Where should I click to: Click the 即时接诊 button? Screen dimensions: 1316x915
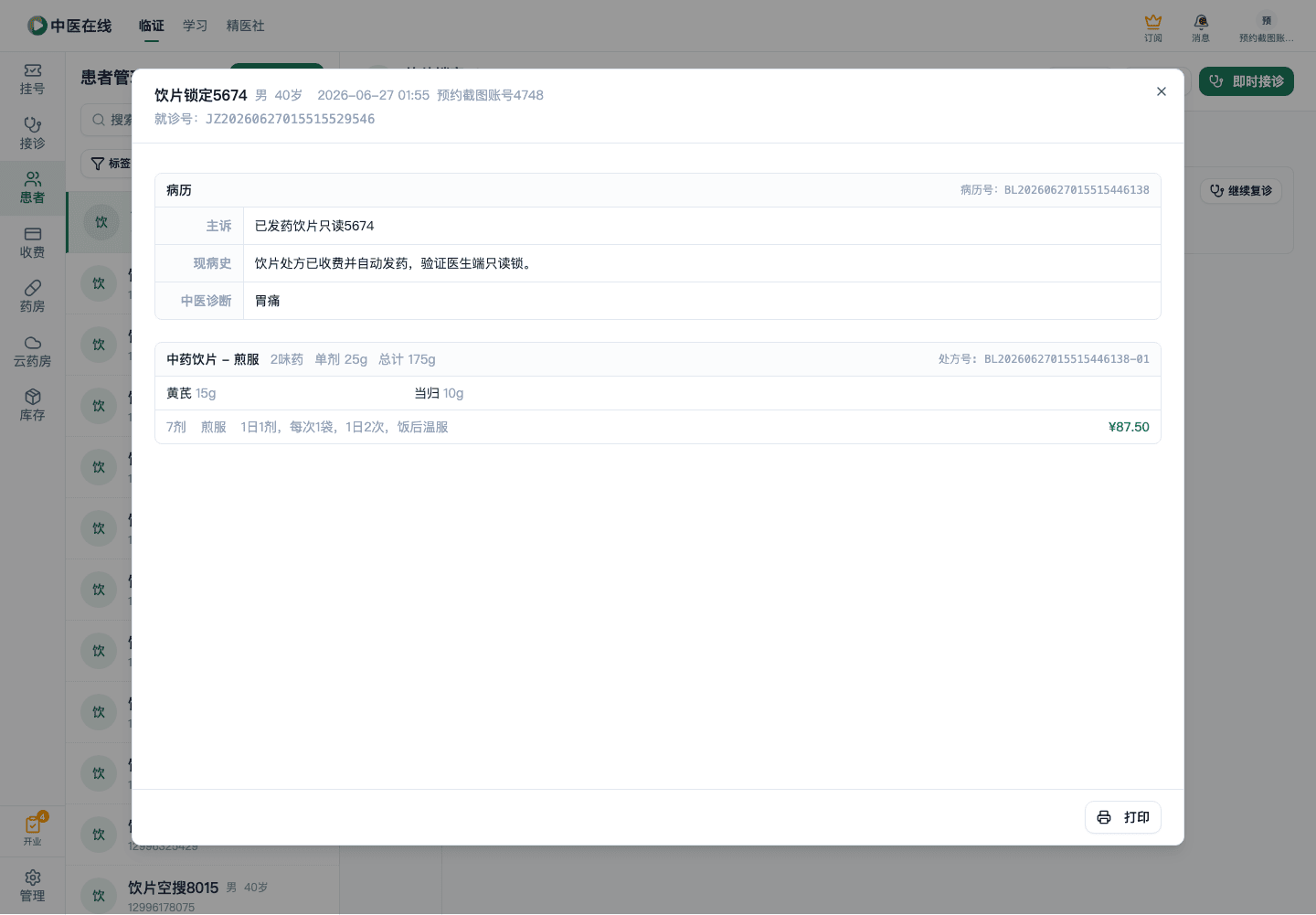(x=1246, y=81)
